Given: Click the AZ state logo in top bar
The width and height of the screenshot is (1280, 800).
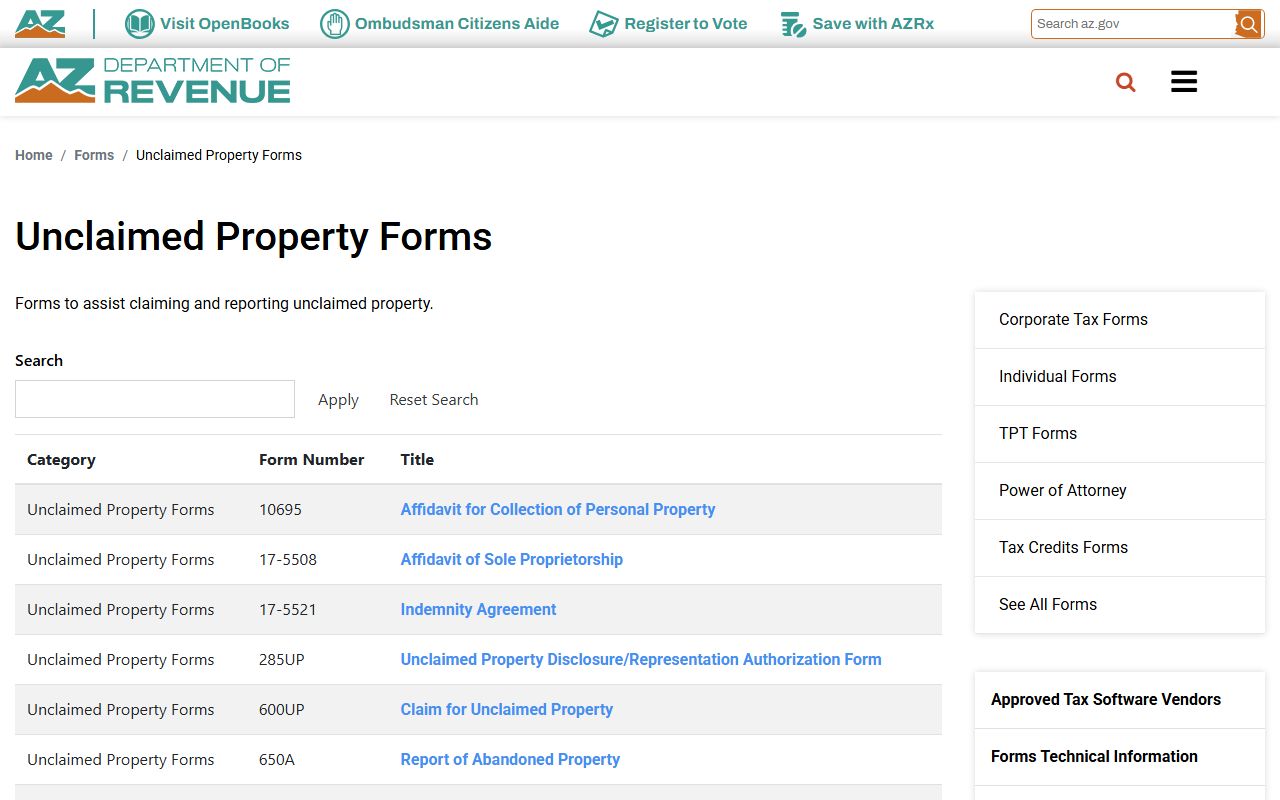Looking at the screenshot, I should tap(40, 24).
